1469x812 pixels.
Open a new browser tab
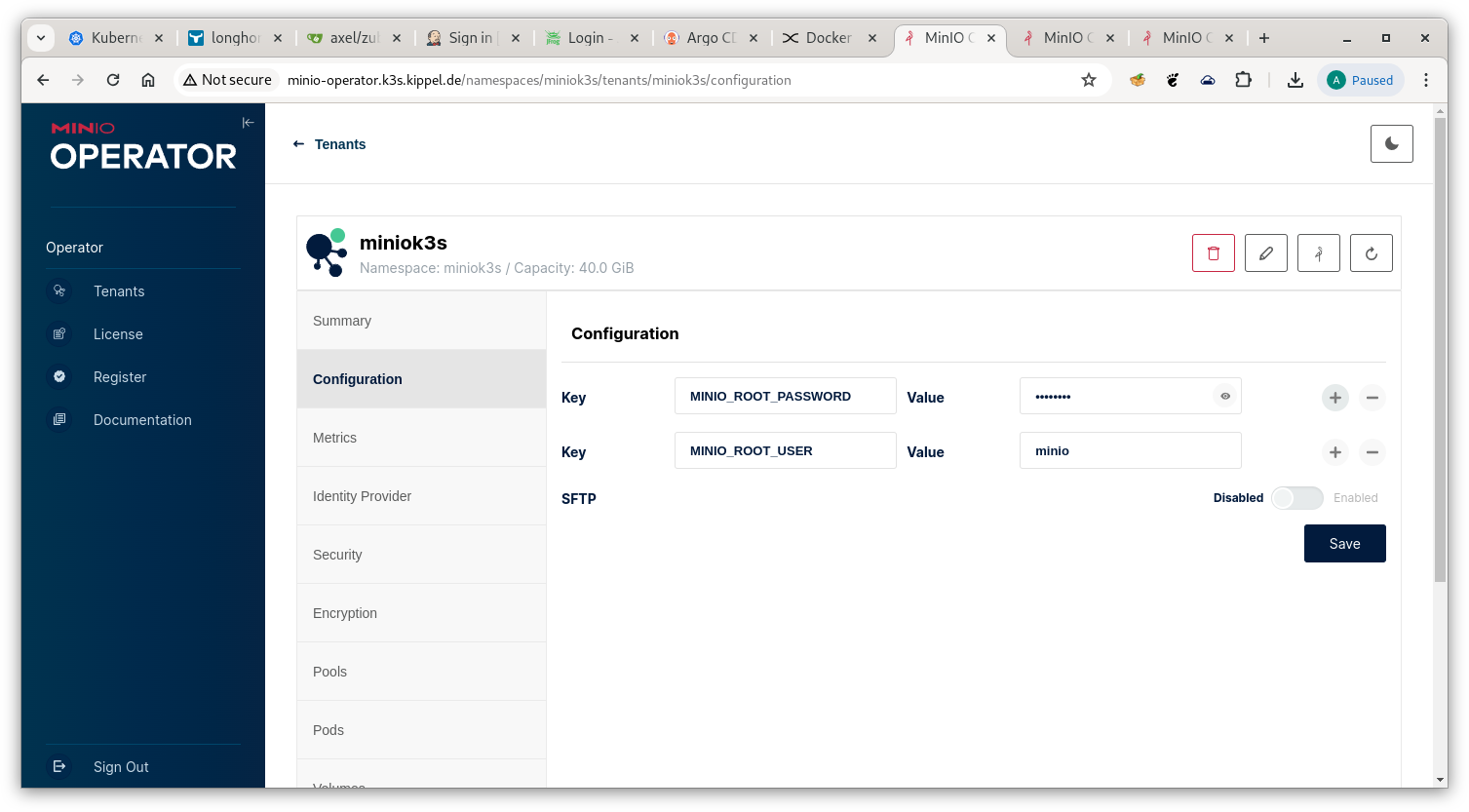pyautogui.click(x=1264, y=38)
